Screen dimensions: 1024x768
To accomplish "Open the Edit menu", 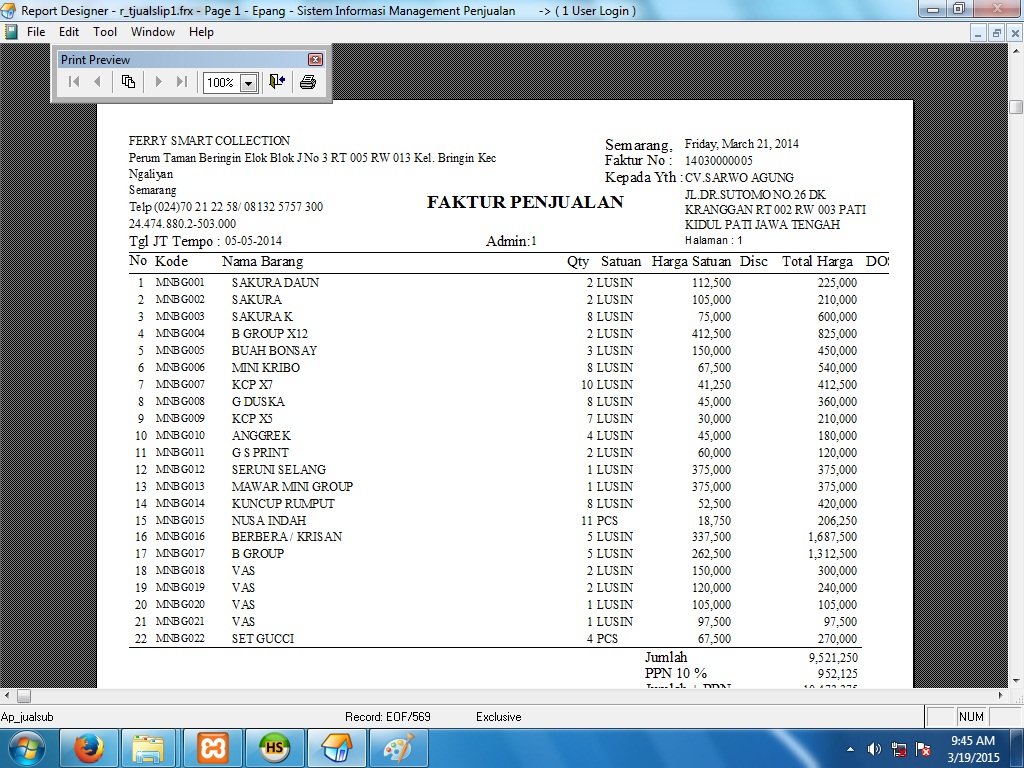I will [69, 32].
